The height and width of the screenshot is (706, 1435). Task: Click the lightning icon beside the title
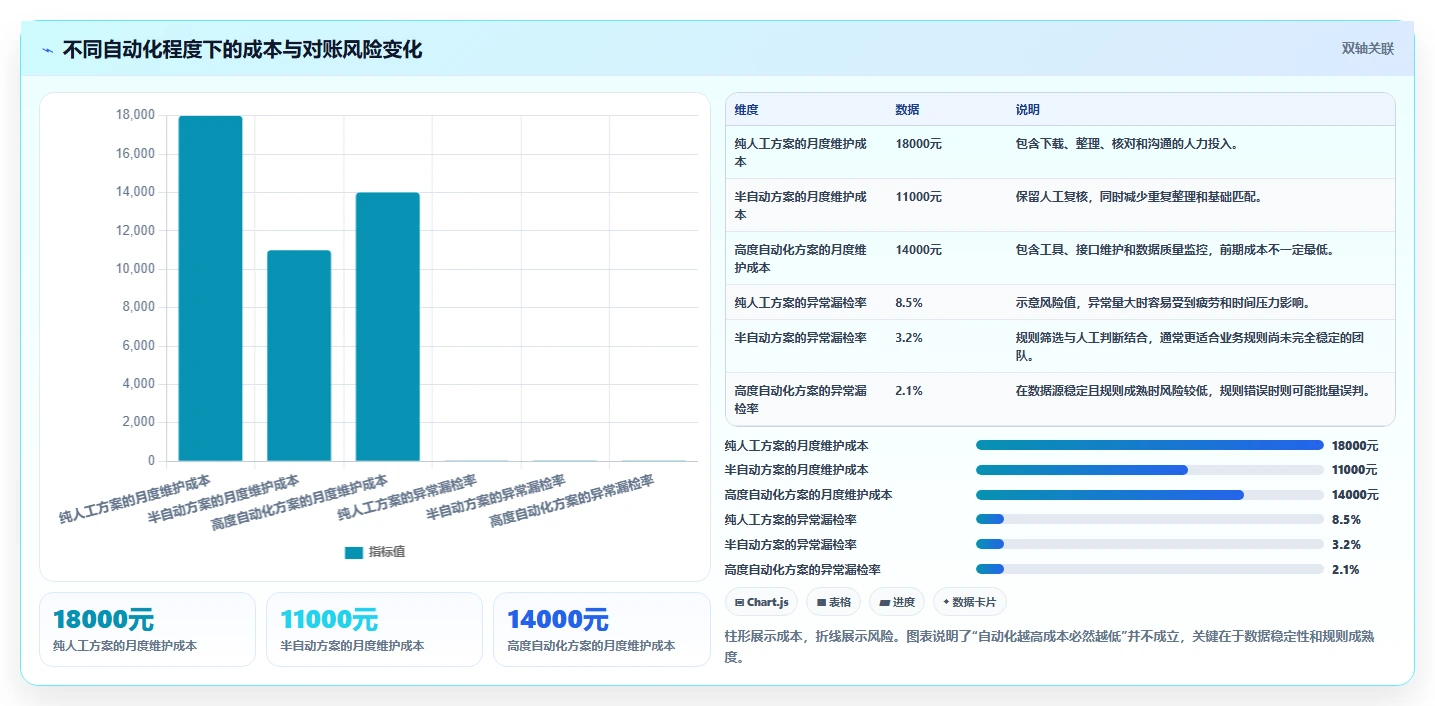point(48,50)
